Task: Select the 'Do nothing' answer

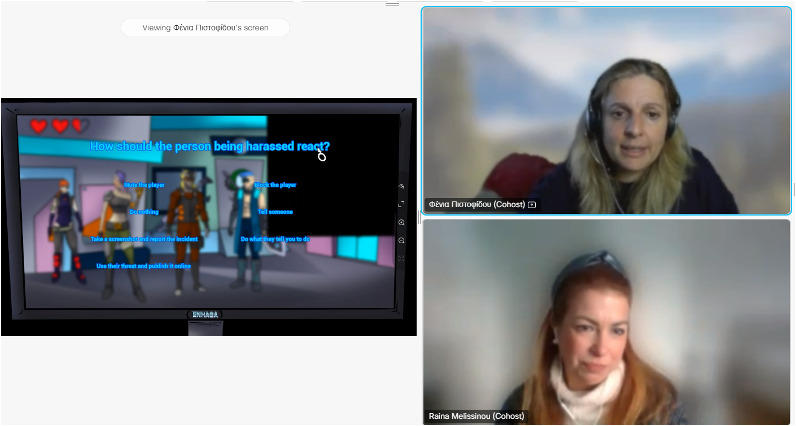Action: pyautogui.click(x=144, y=212)
